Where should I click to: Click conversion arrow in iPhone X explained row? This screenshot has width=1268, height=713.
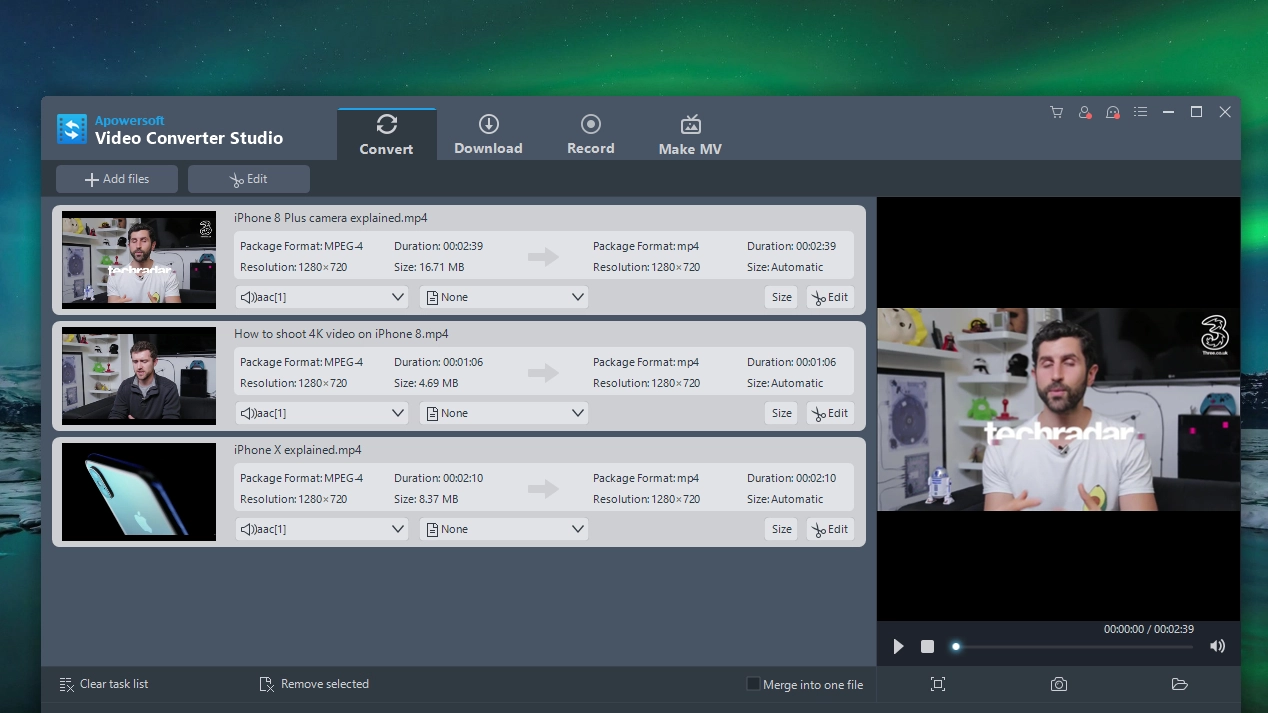click(543, 489)
